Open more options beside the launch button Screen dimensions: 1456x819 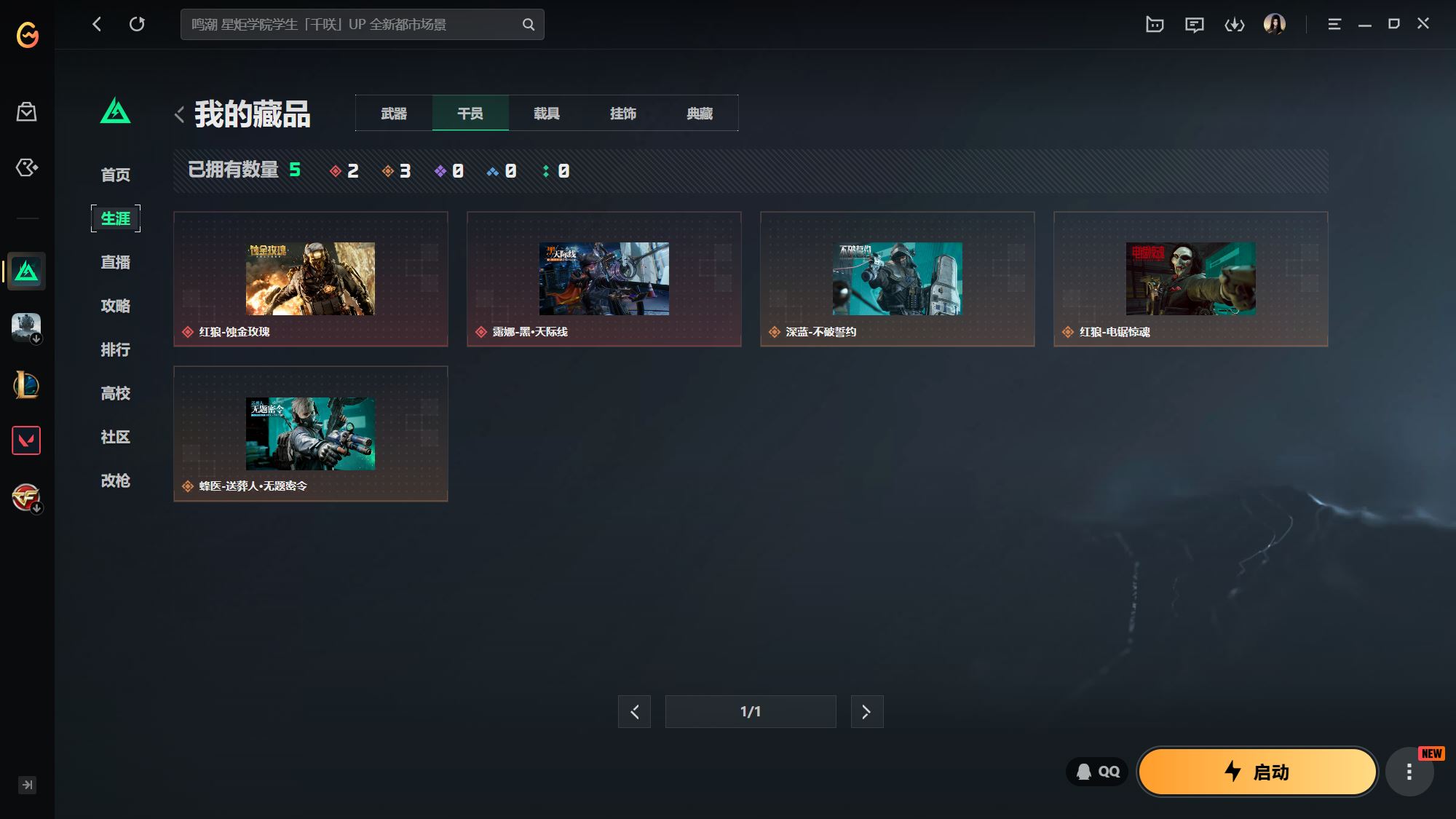tap(1409, 772)
